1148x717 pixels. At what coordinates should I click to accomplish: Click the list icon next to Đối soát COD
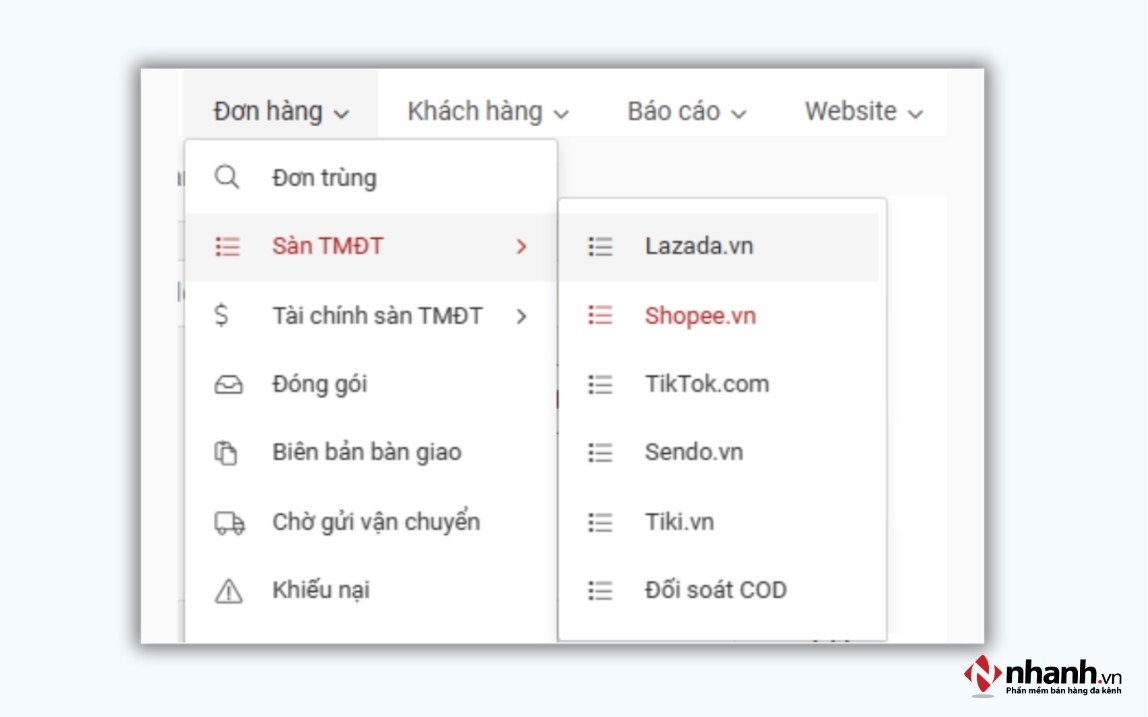(x=600, y=590)
